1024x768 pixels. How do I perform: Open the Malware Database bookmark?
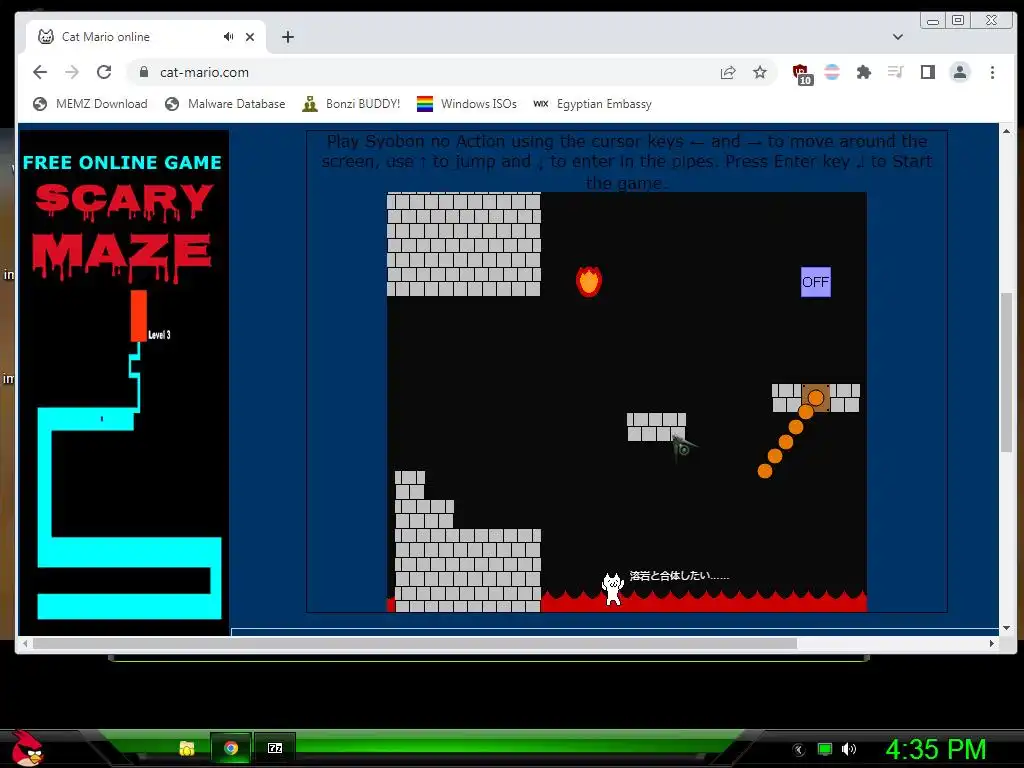225,104
